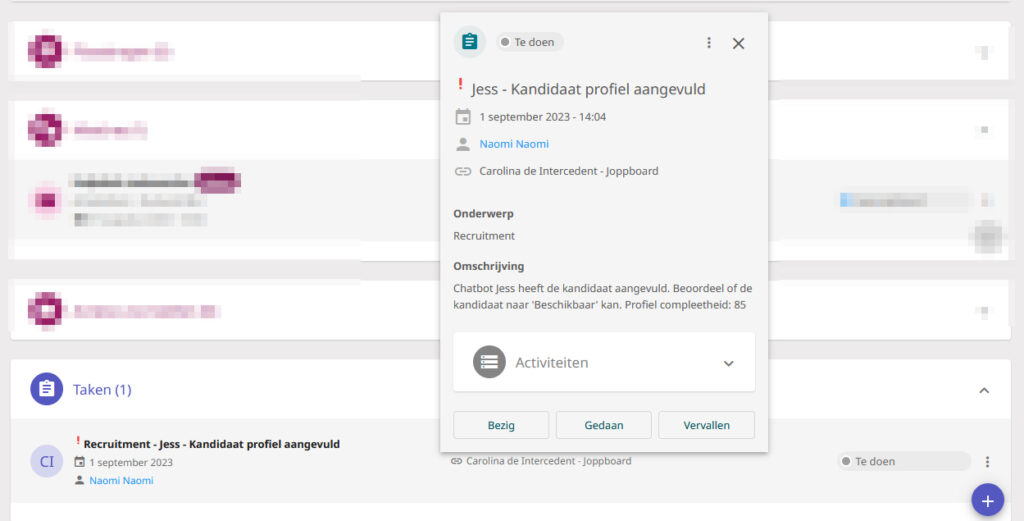Expand the Activiteiten section chevron
Image resolution: width=1024 pixels, height=521 pixels.
pyautogui.click(x=729, y=363)
